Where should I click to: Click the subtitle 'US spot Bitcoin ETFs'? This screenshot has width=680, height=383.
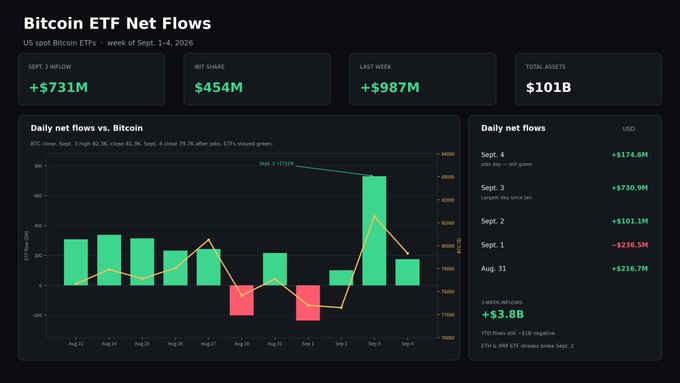[60, 43]
